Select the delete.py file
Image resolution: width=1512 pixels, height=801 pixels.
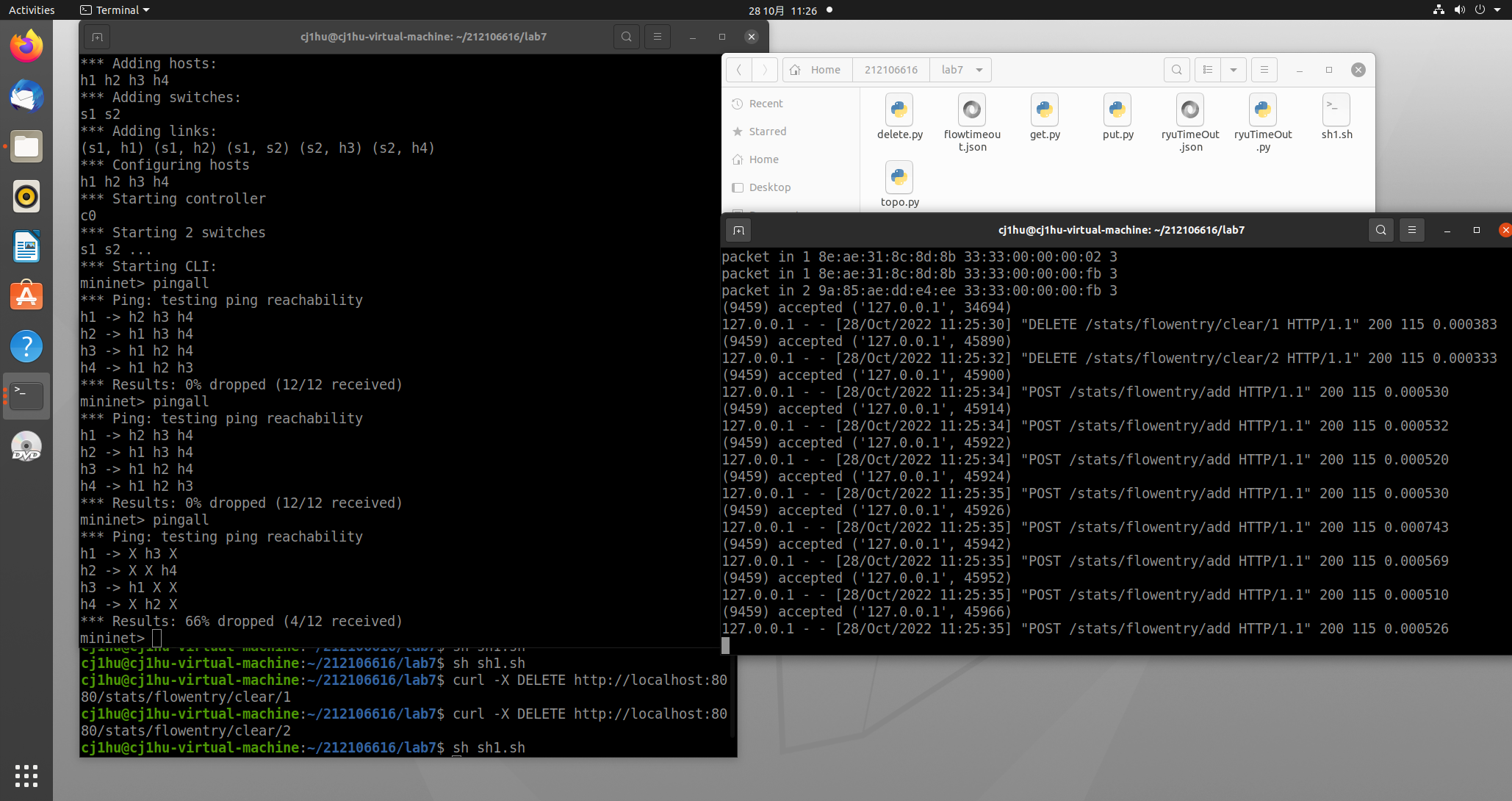point(899,117)
